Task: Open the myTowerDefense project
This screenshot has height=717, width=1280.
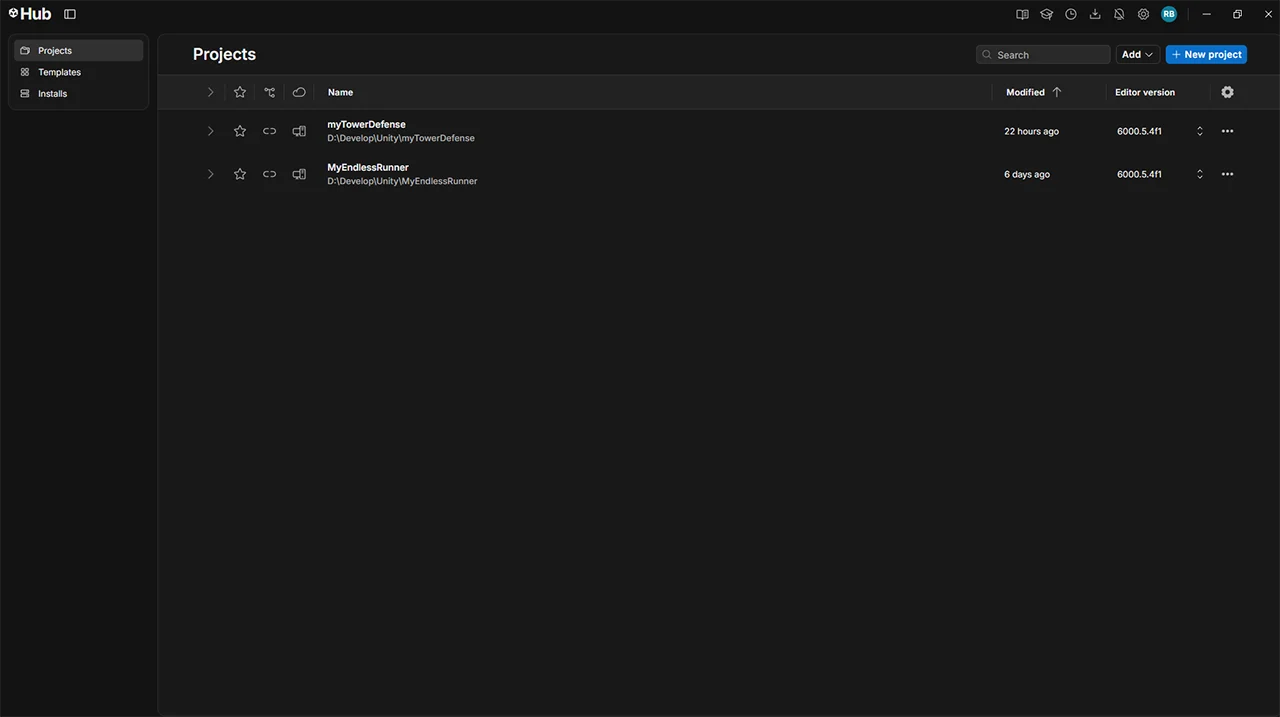Action: (366, 124)
